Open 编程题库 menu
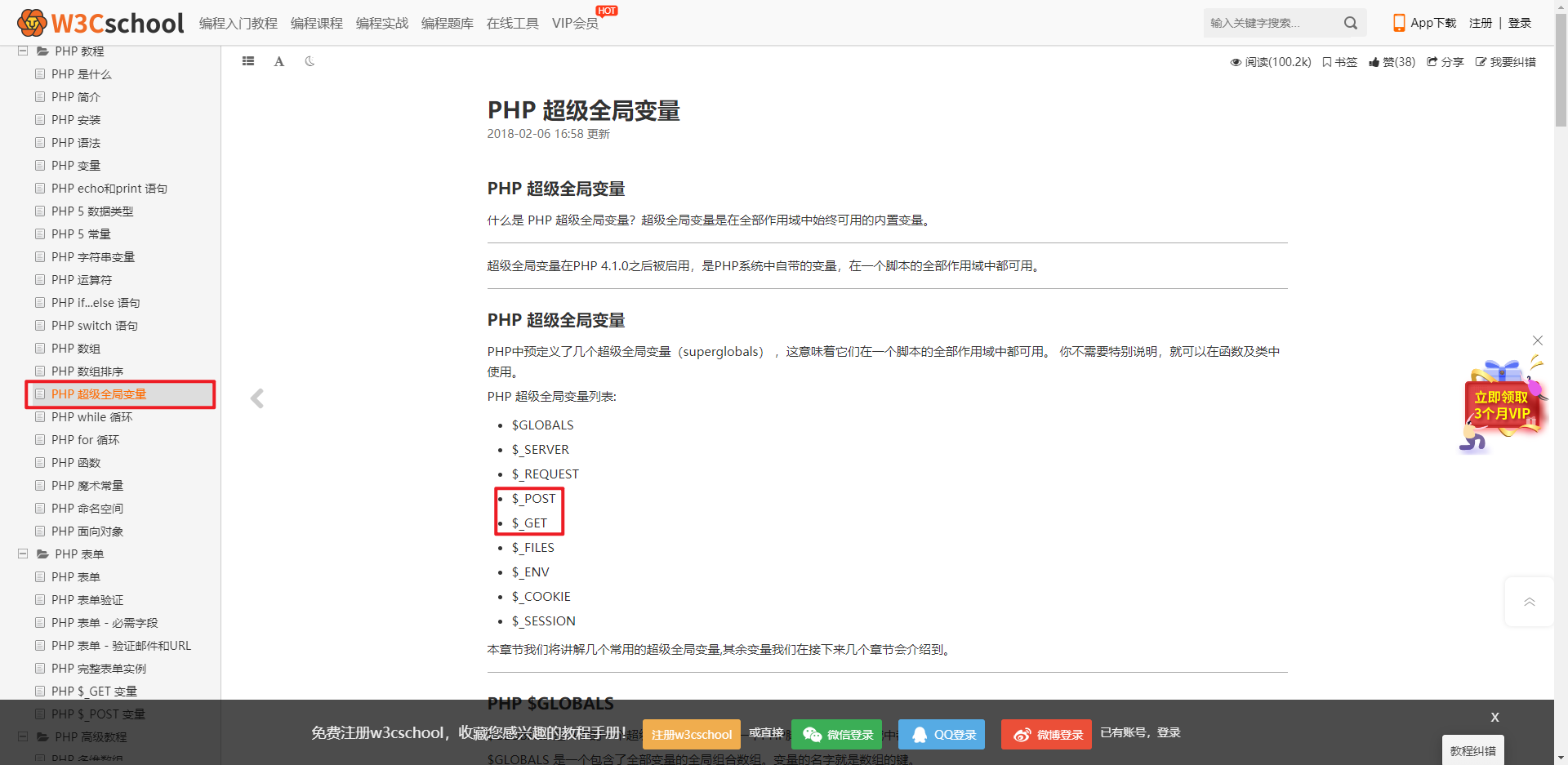The height and width of the screenshot is (765, 1568). click(x=448, y=23)
